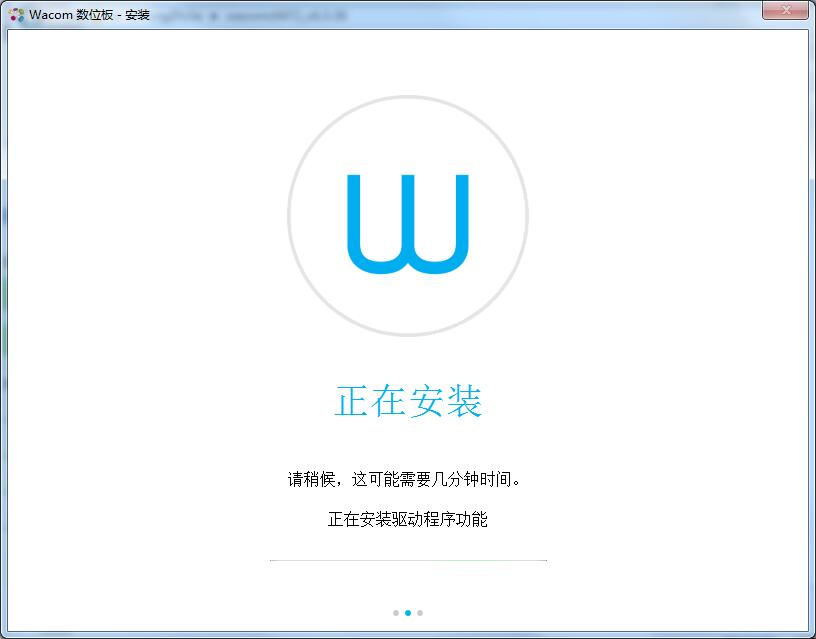Close the Wacom installer window
This screenshot has height=639, width=816.
coord(786,10)
